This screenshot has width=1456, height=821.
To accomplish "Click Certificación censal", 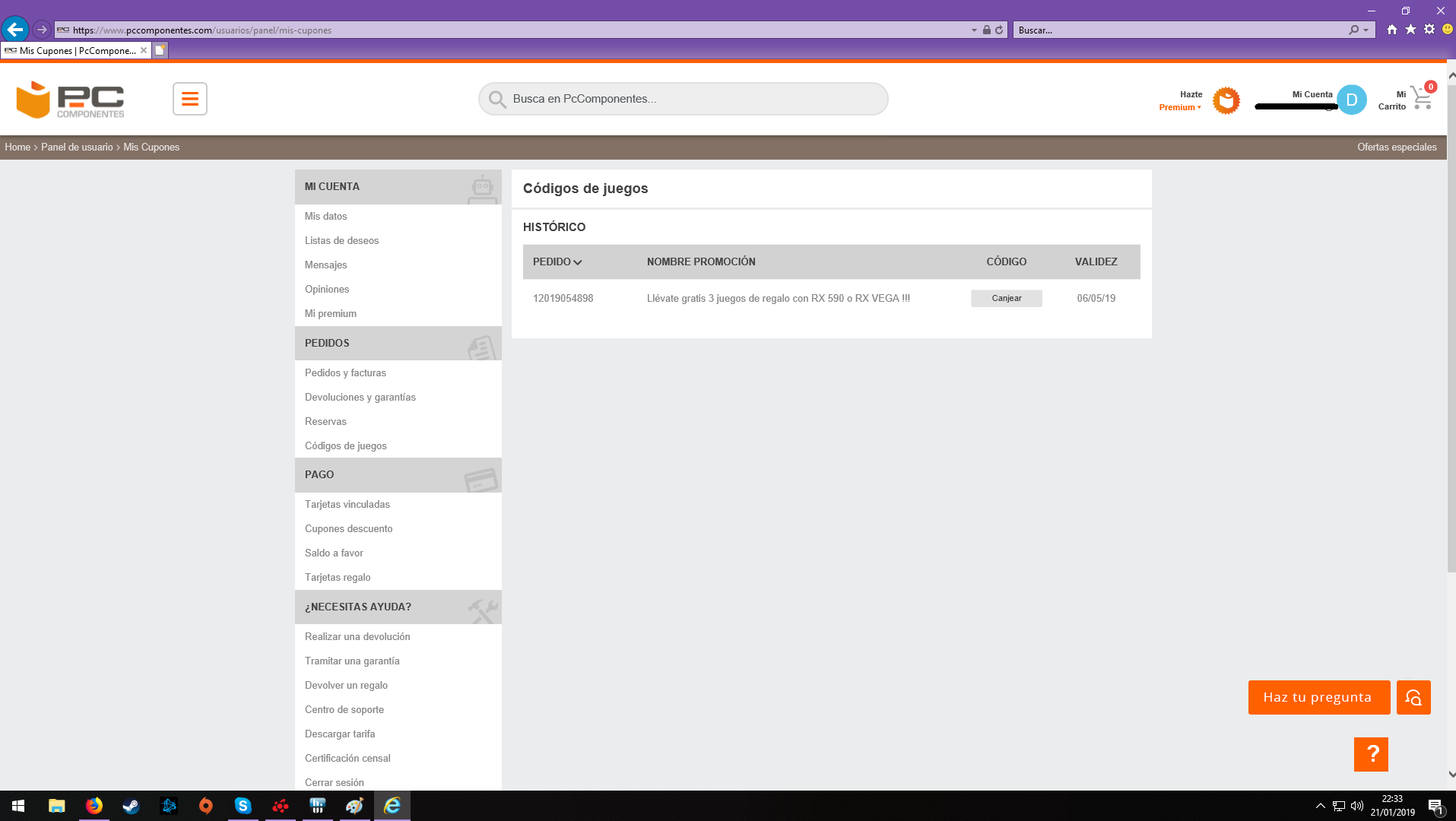I will coord(347,758).
